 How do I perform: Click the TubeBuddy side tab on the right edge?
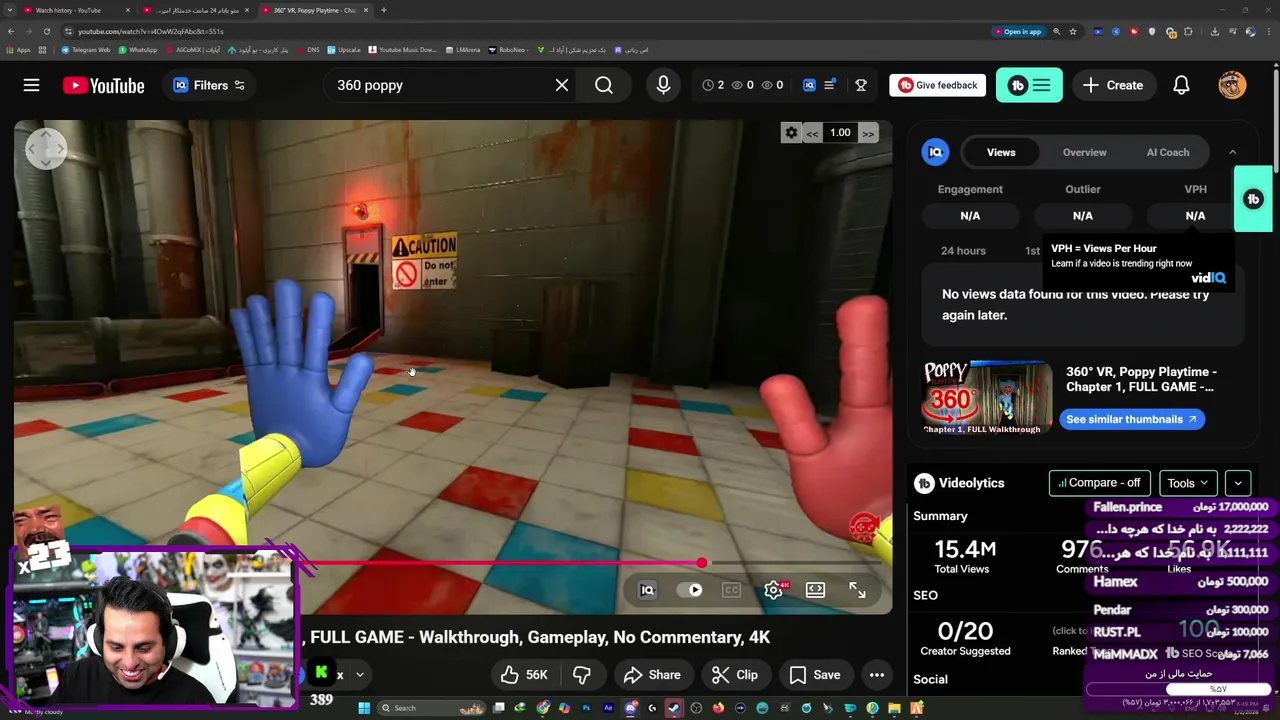1253,199
